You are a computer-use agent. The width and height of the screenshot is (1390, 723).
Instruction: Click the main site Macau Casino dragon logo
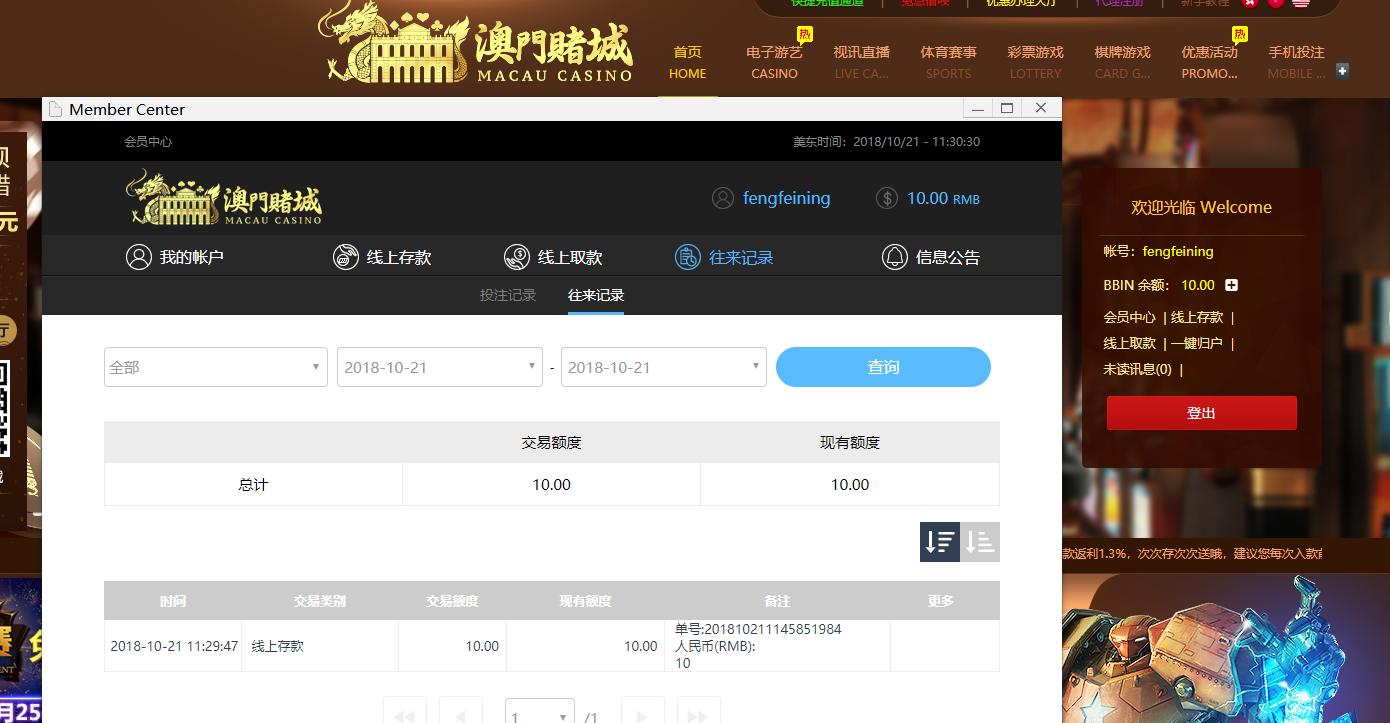(476, 42)
